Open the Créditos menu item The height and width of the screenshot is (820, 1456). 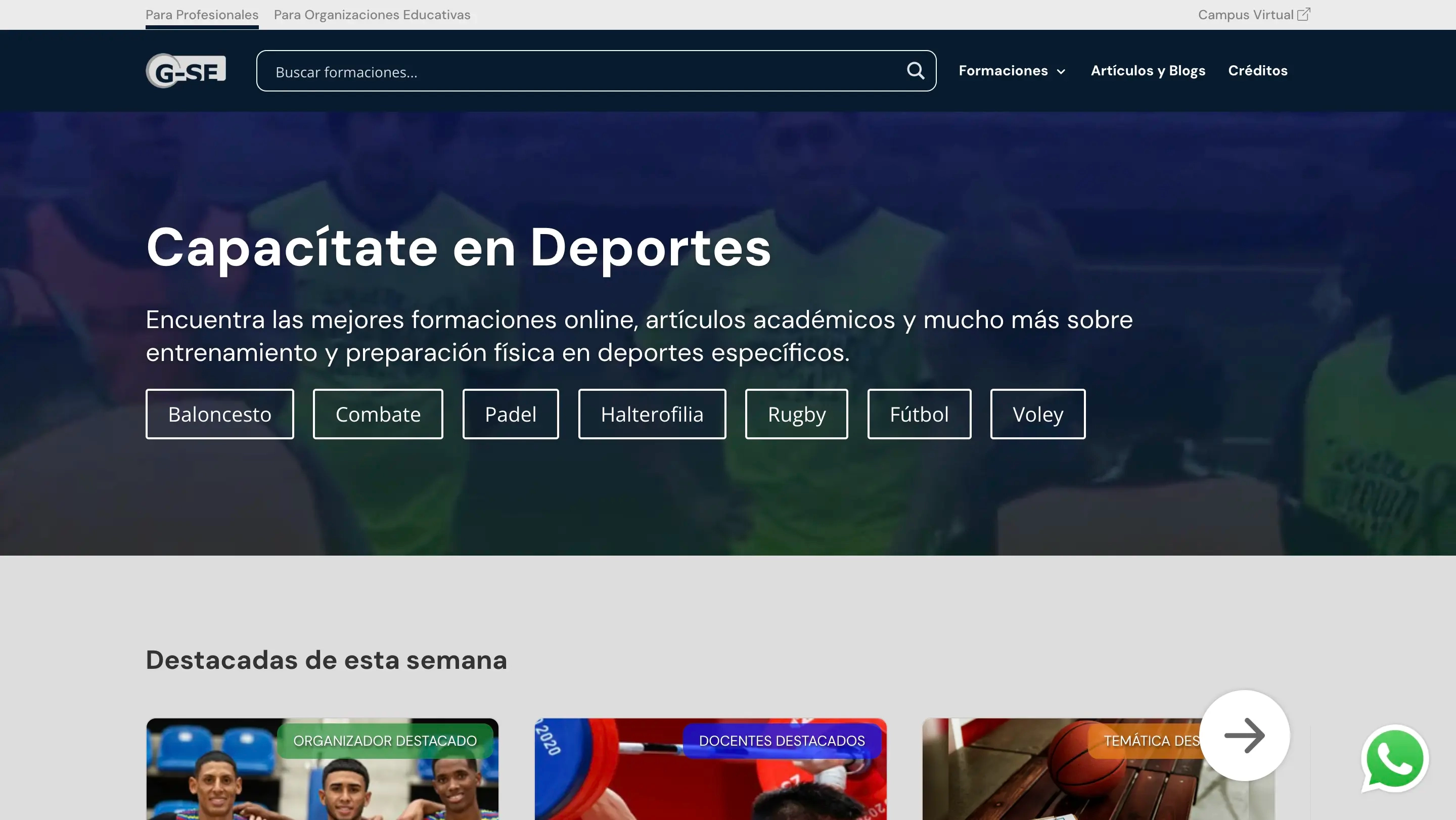point(1258,71)
